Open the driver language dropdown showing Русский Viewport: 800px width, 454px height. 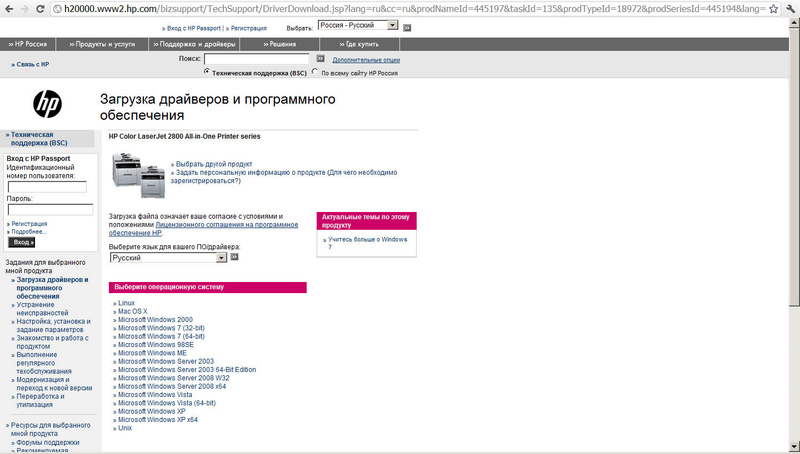167,257
